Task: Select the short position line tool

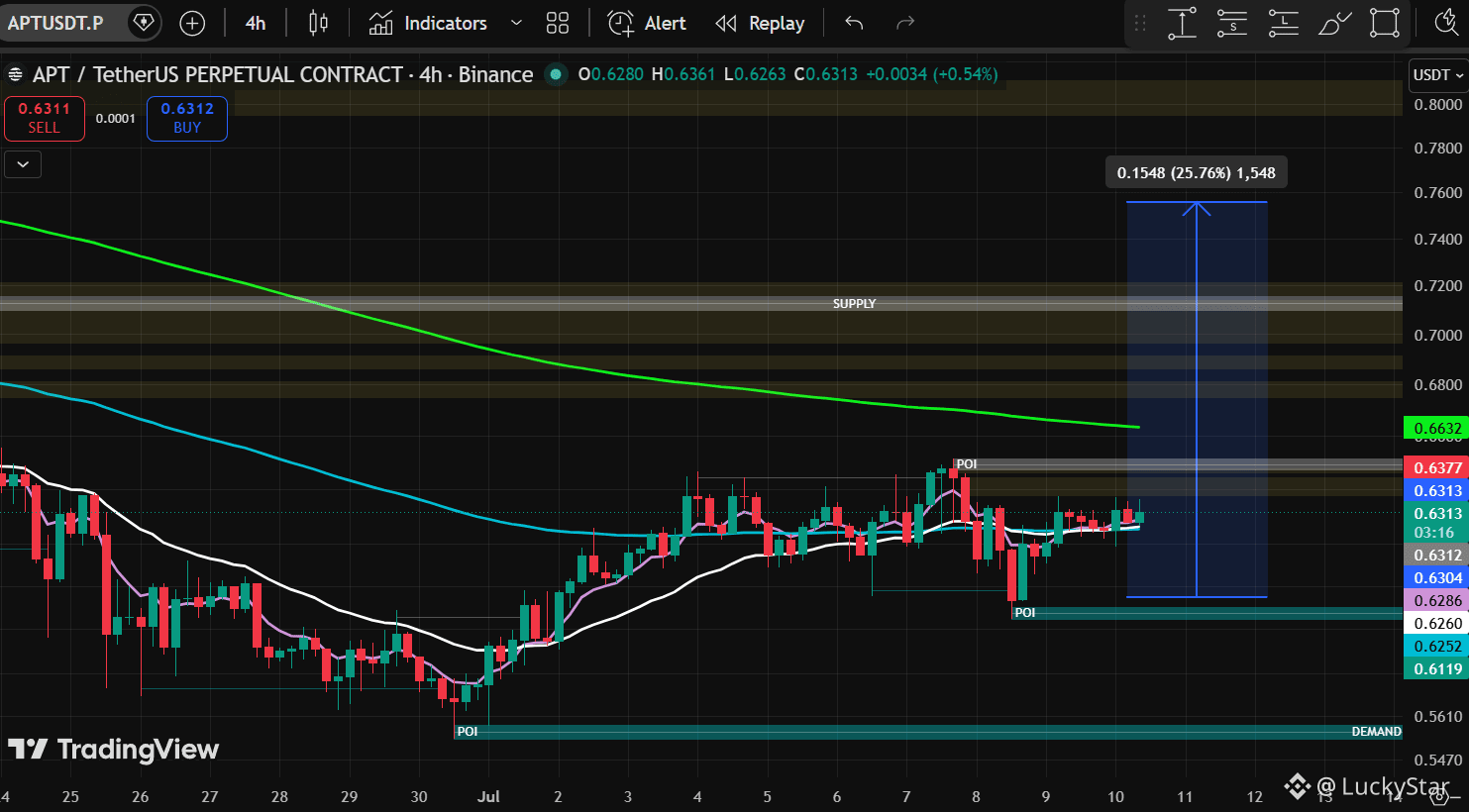Action: [1232, 23]
